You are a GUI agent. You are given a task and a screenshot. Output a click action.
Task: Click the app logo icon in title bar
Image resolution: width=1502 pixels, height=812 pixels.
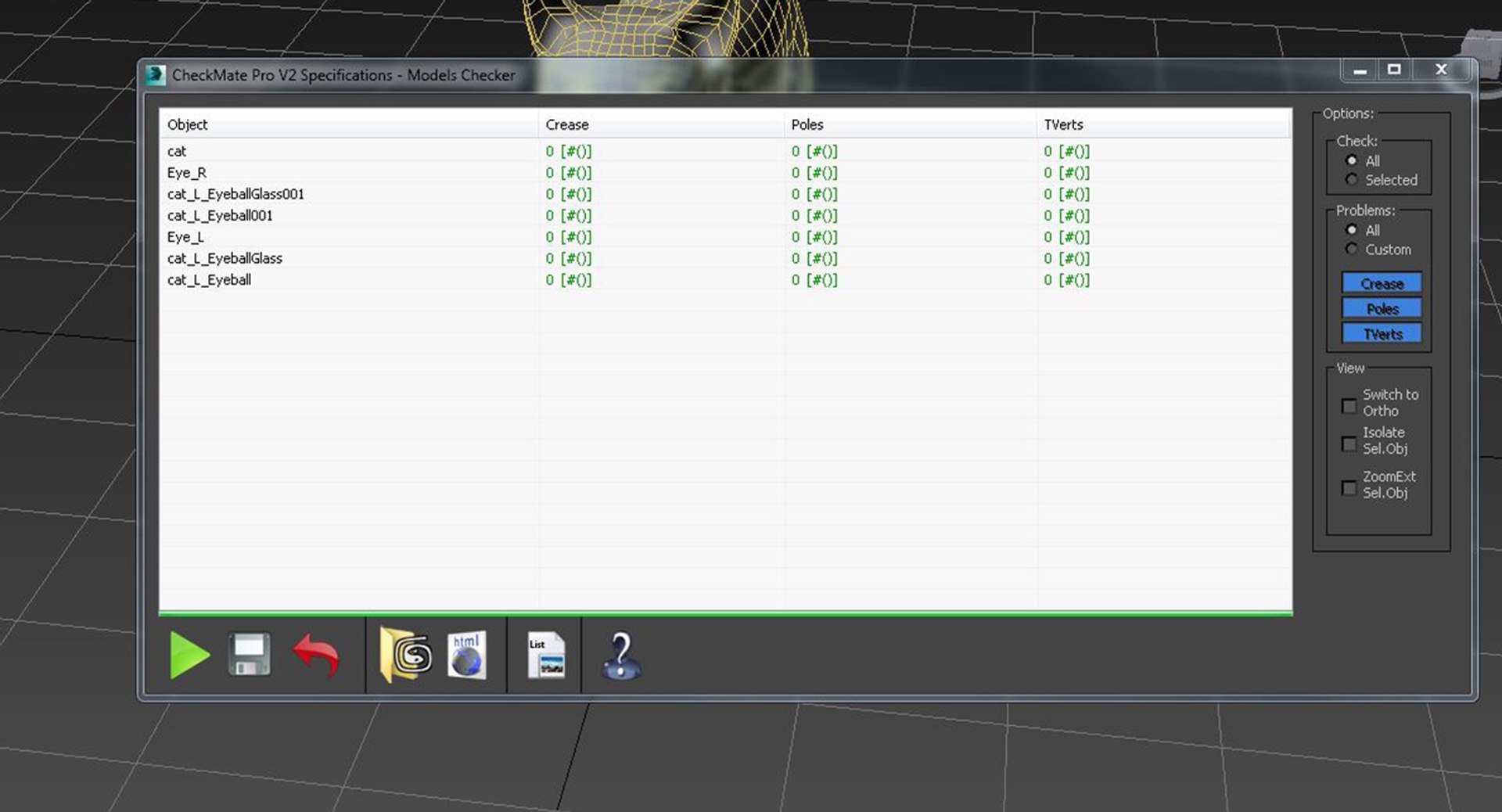pos(155,75)
